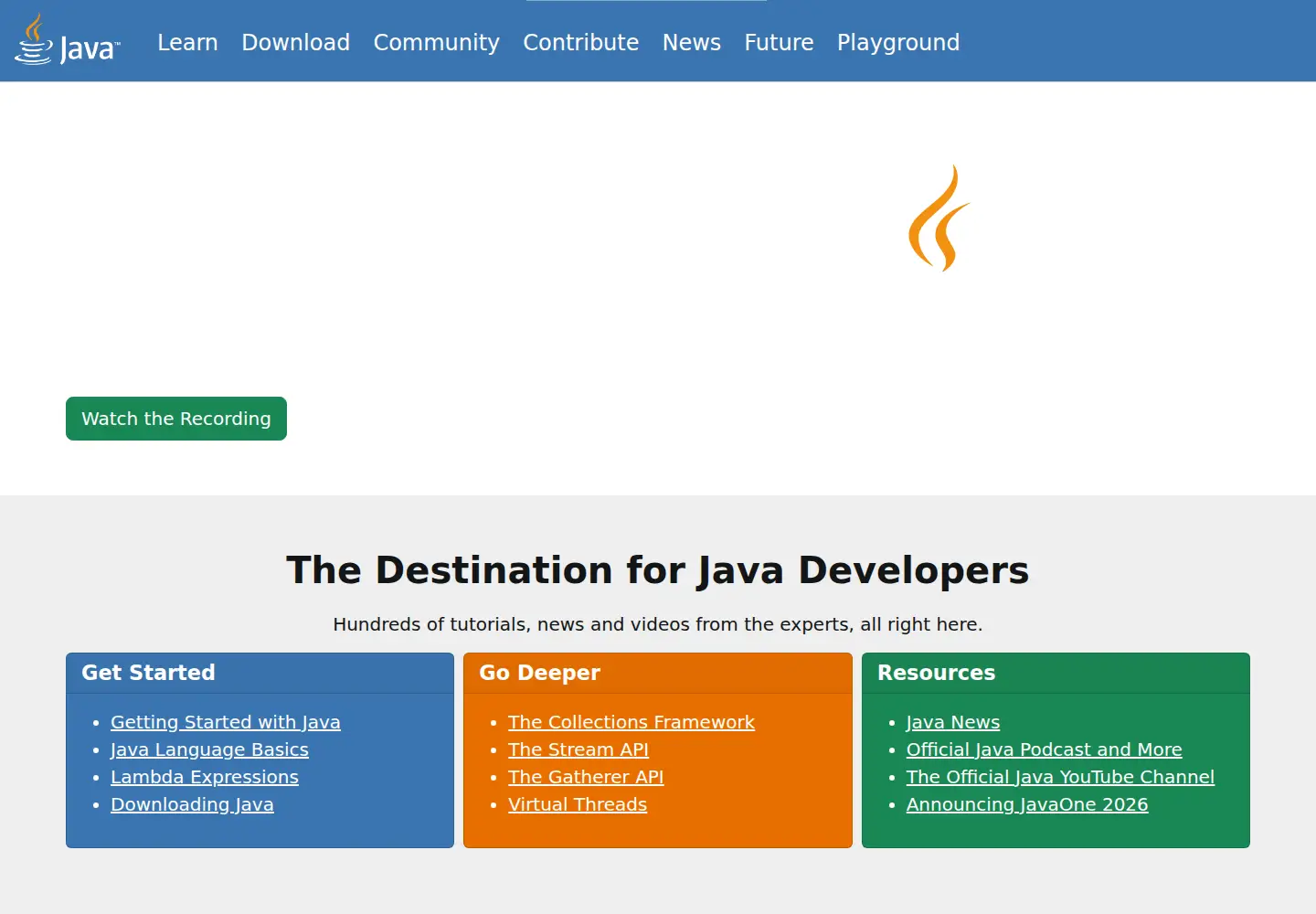Screen dimensions: 1316x914
Task: Follow The Stream API link
Action: [578, 749]
